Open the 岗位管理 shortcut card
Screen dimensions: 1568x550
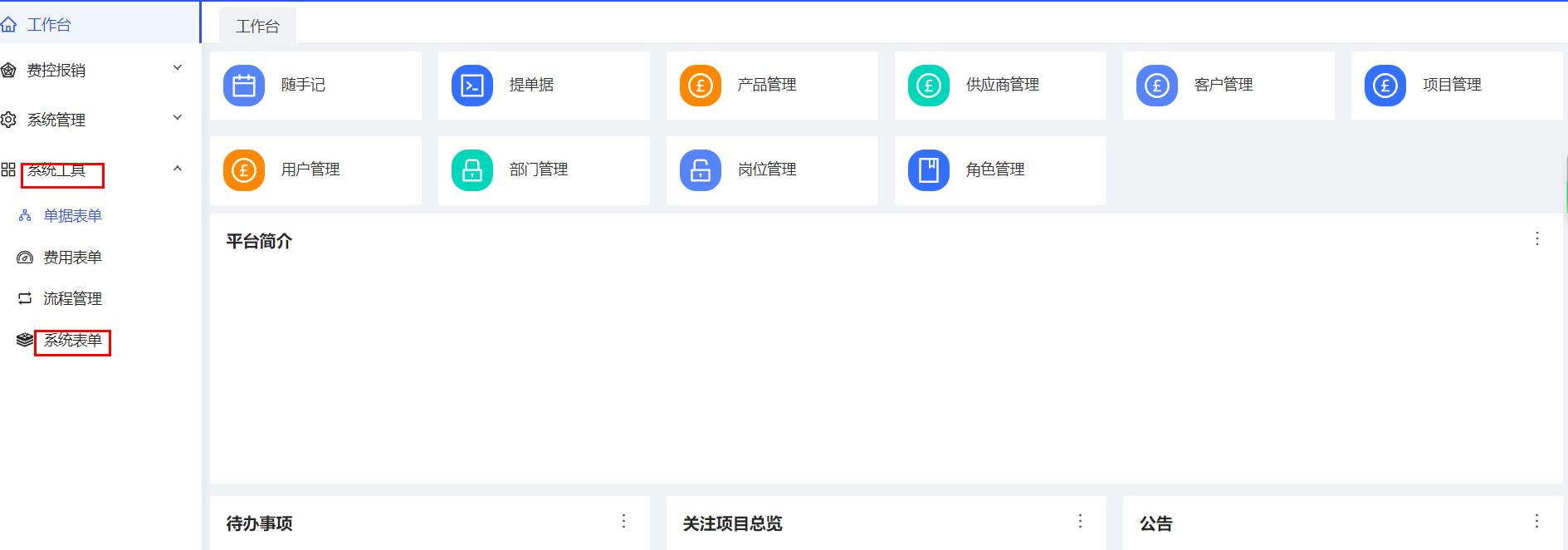772,170
